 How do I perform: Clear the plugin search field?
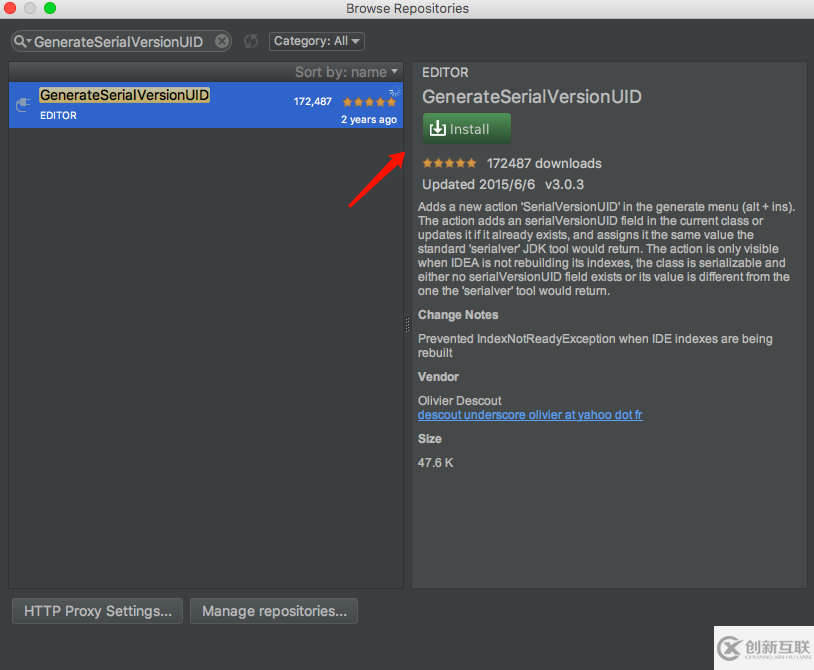tap(222, 41)
